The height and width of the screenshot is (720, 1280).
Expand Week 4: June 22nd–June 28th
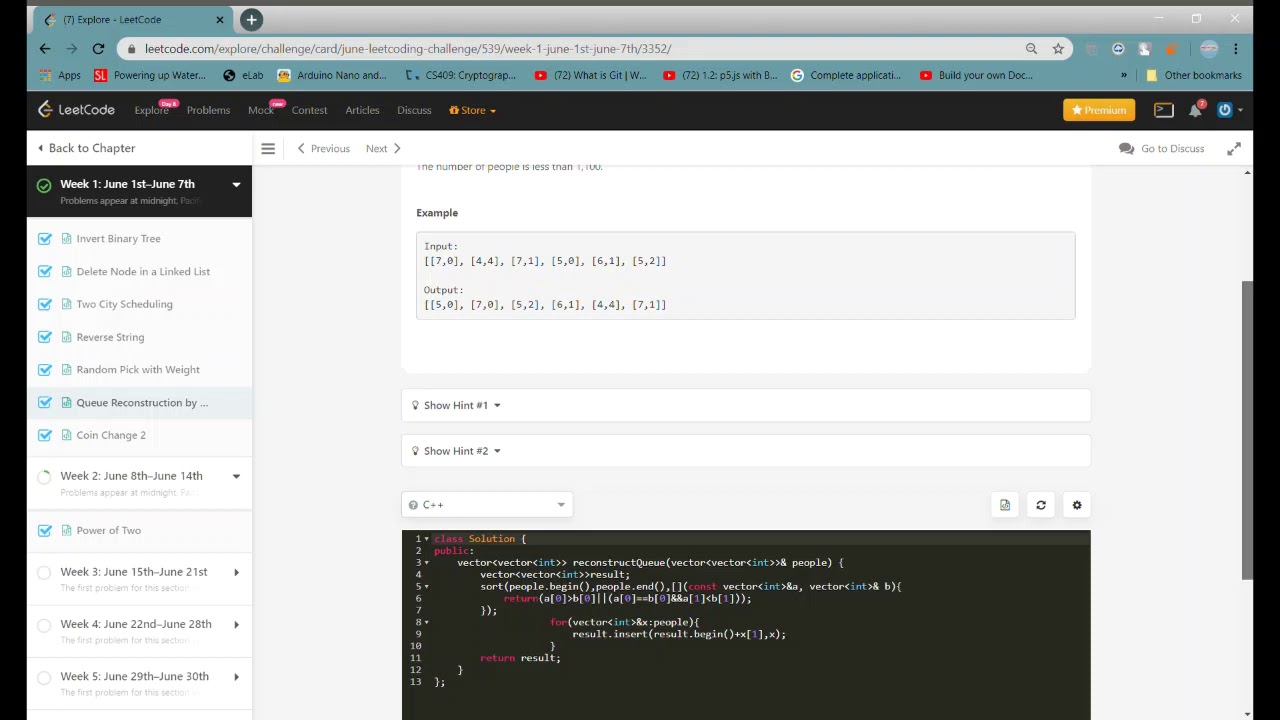coord(236,625)
